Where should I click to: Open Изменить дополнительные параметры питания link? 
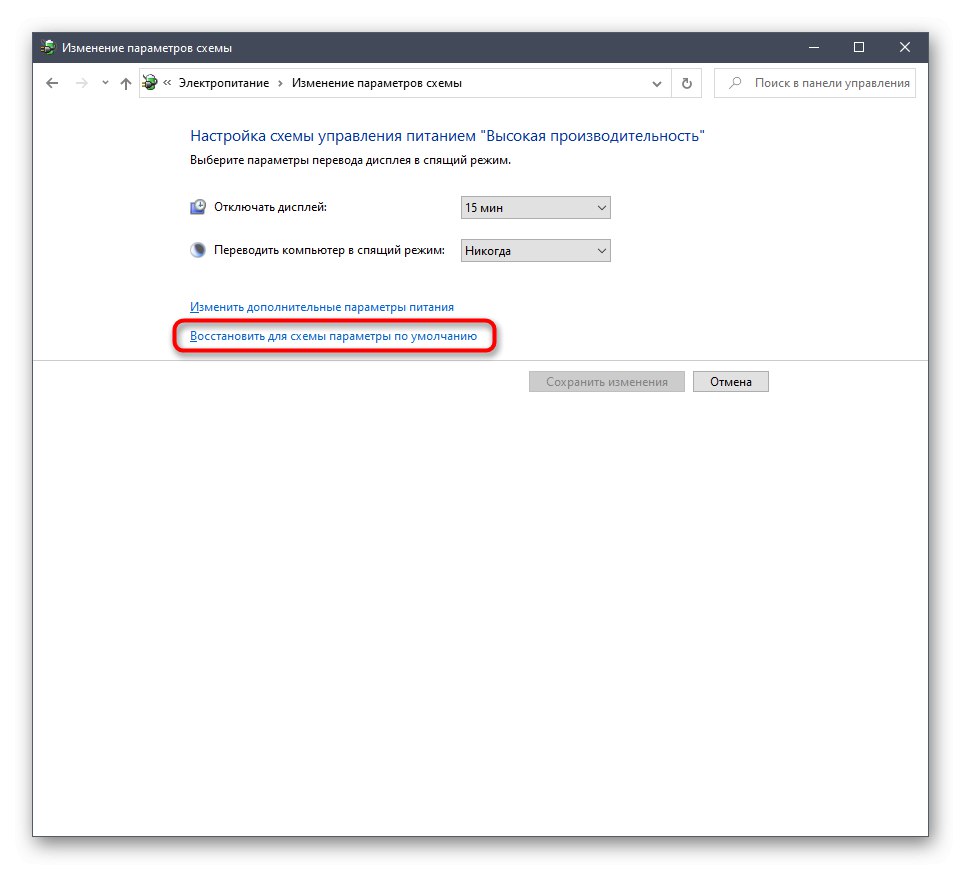pyautogui.click(x=322, y=306)
